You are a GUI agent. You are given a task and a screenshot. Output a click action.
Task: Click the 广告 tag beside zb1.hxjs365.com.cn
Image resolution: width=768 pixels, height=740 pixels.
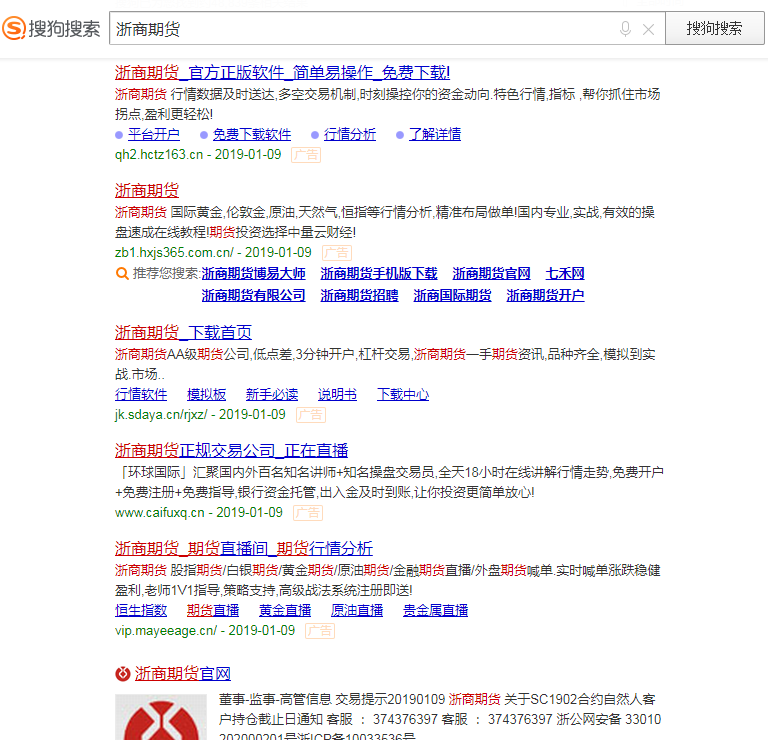tap(337, 253)
